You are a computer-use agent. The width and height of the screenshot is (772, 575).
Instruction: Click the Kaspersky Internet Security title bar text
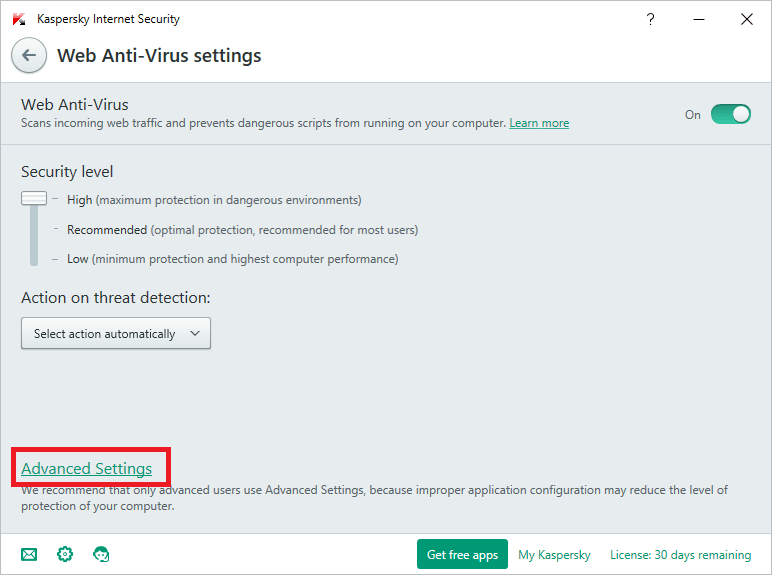pyautogui.click(x=108, y=19)
